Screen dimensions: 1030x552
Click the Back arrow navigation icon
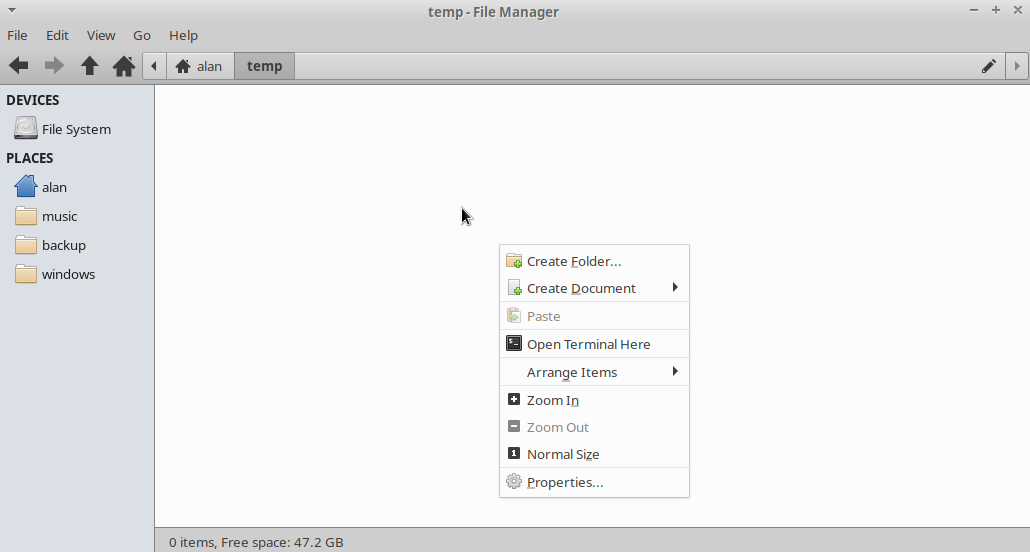[x=19, y=66]
